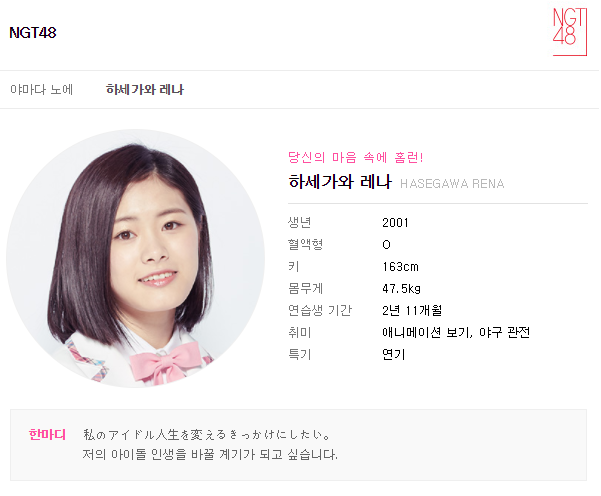Click the name heading 하세가와 레나
The width and height of the screenshot is (601, 496).
tap(340, 182)
